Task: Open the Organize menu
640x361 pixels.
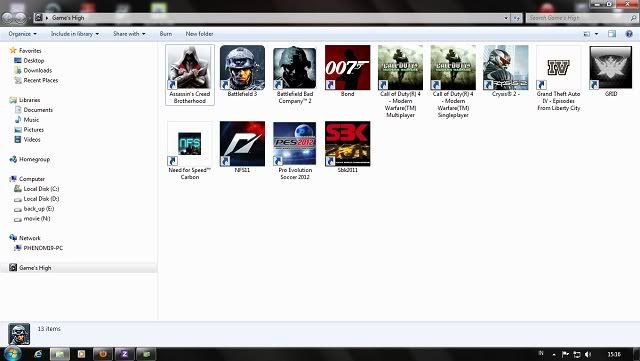Action: (x=22, y=34)
